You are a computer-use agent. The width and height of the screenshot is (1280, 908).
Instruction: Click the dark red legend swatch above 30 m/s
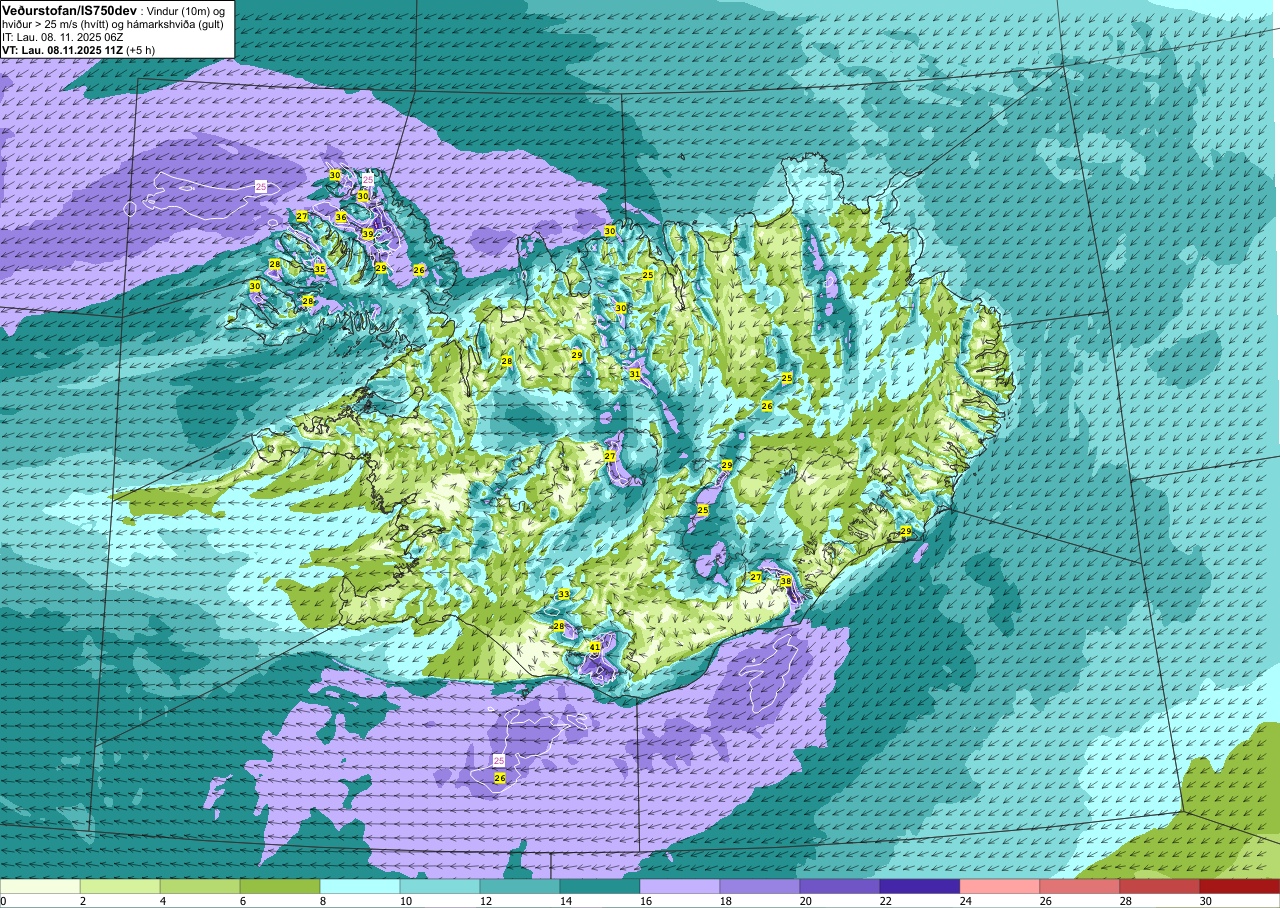1240,886
